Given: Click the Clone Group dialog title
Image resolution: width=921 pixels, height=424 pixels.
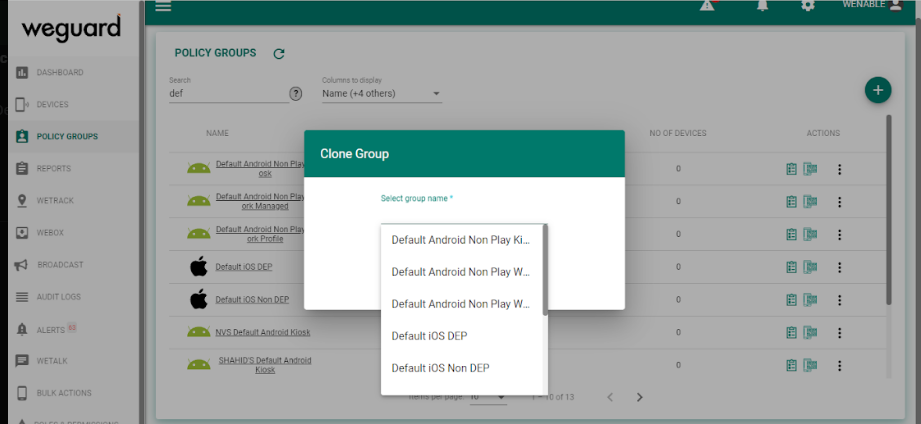Looking at the screenshot, I should click(355, 154).
